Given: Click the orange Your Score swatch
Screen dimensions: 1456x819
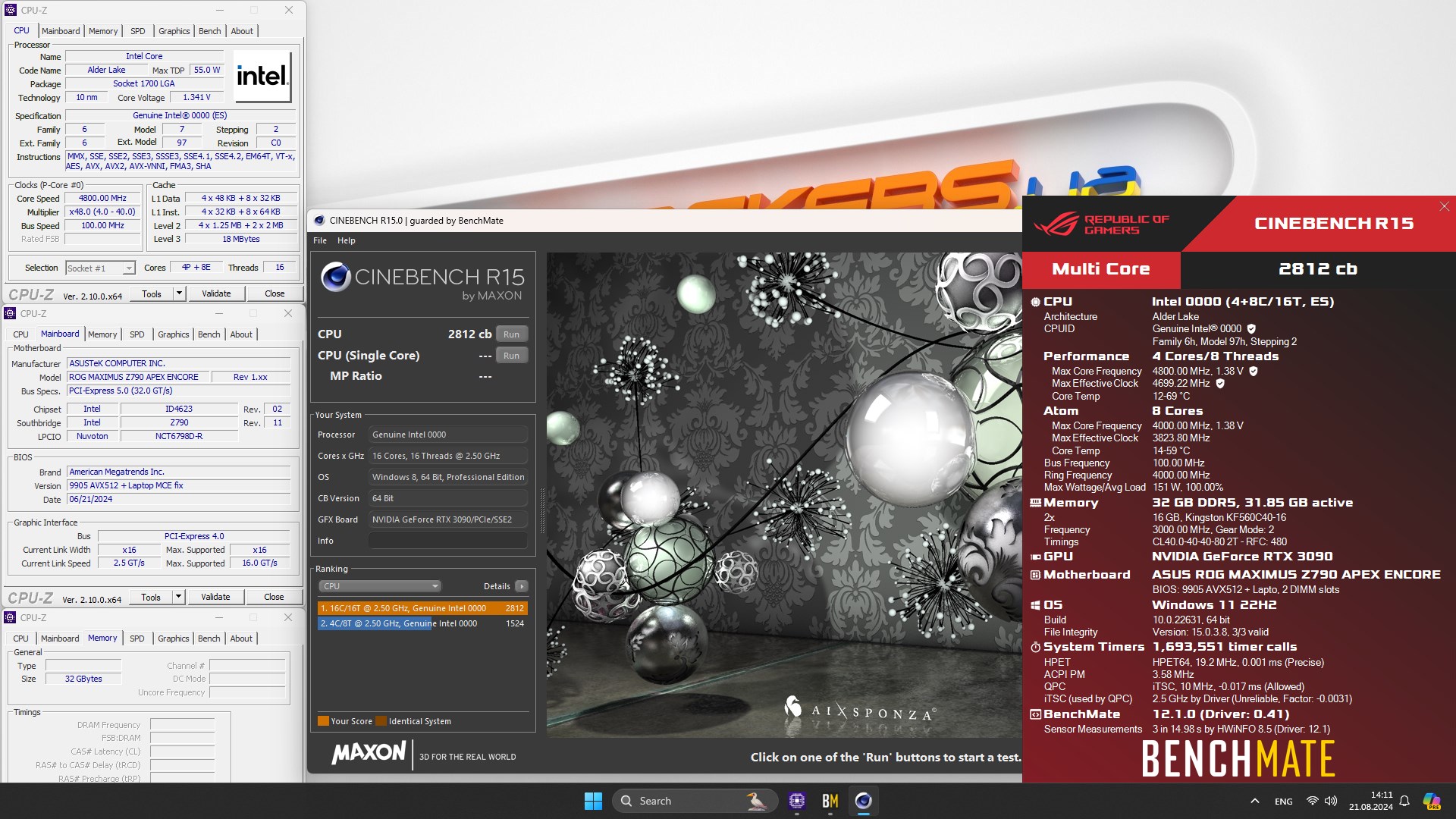Looking at the screenshot, I should coord(323,721).
